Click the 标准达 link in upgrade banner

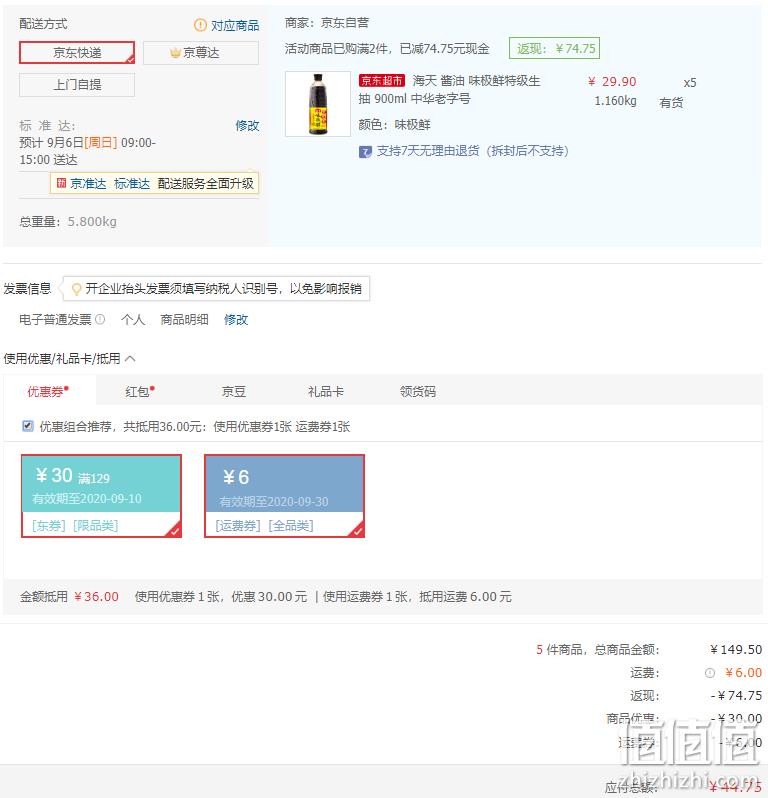tap(132, 184)
